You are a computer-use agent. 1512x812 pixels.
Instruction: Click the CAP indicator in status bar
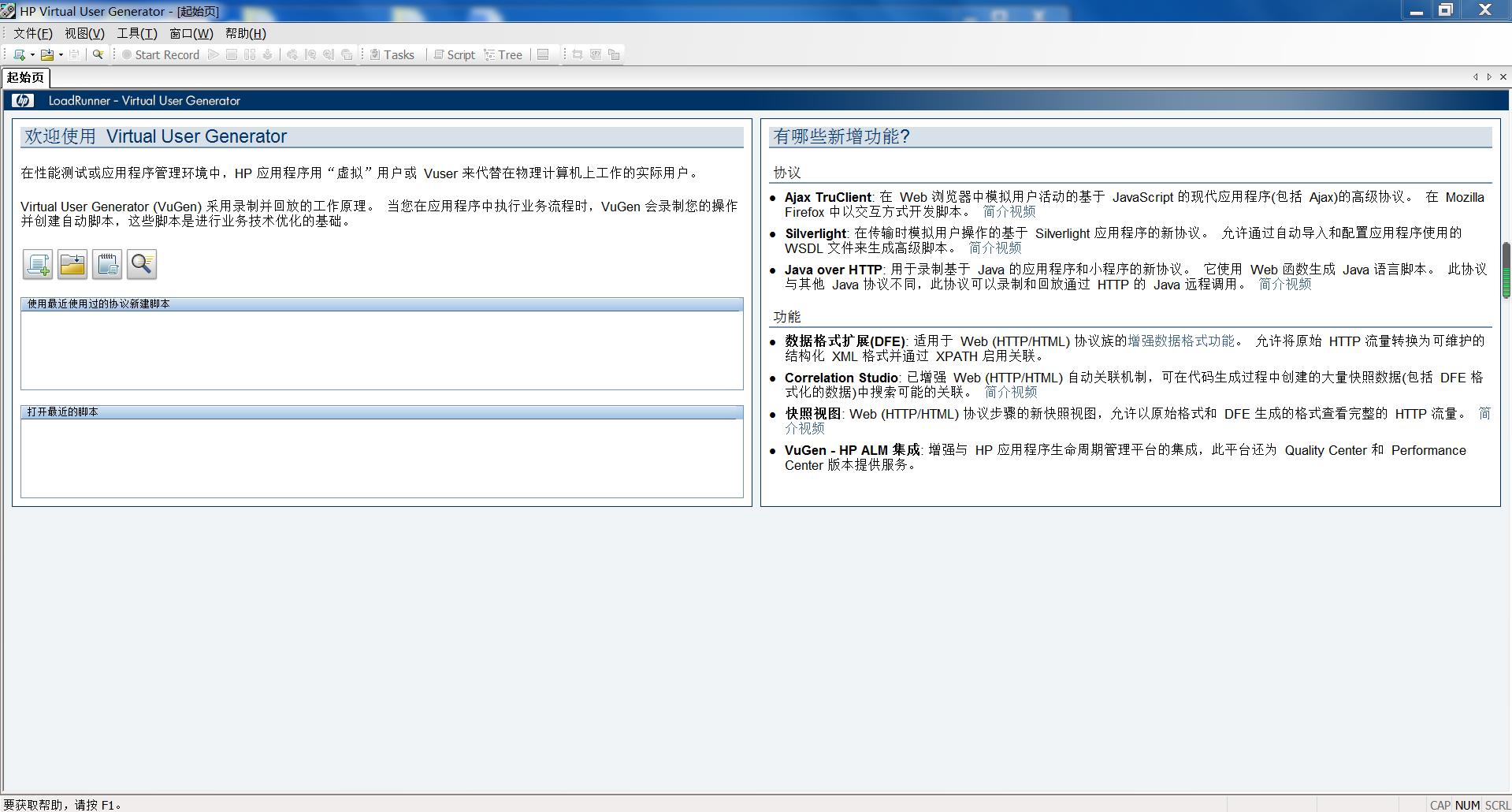1440,805
